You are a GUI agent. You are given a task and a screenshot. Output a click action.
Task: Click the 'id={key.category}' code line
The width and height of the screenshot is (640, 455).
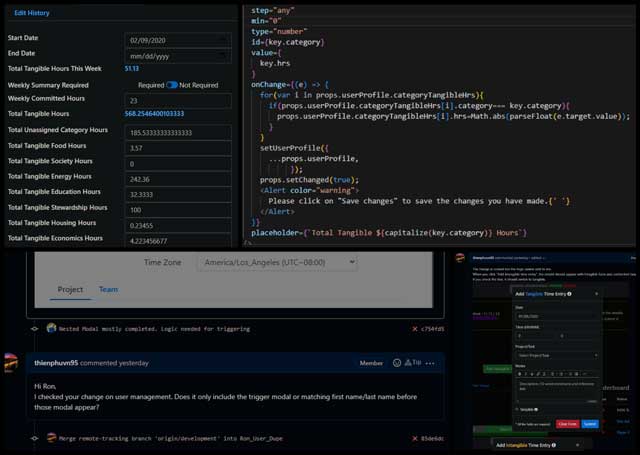pyautogui.click(x=288, y=42)
